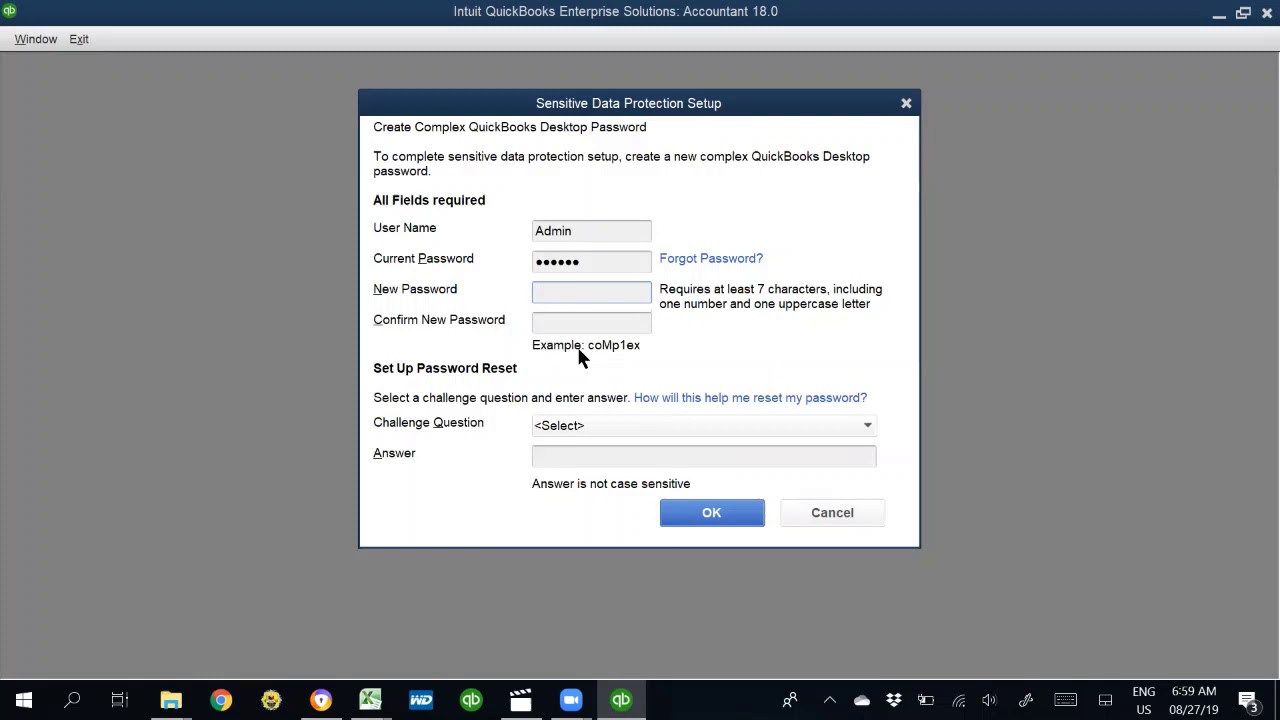Click the Confirm New Password field
1280x720 pixels.
click(x=591, y=322)
